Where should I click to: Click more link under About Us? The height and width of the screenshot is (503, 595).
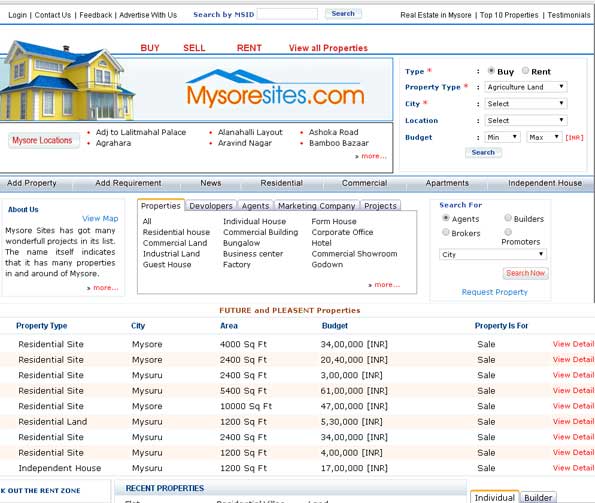tap(105, 288)
